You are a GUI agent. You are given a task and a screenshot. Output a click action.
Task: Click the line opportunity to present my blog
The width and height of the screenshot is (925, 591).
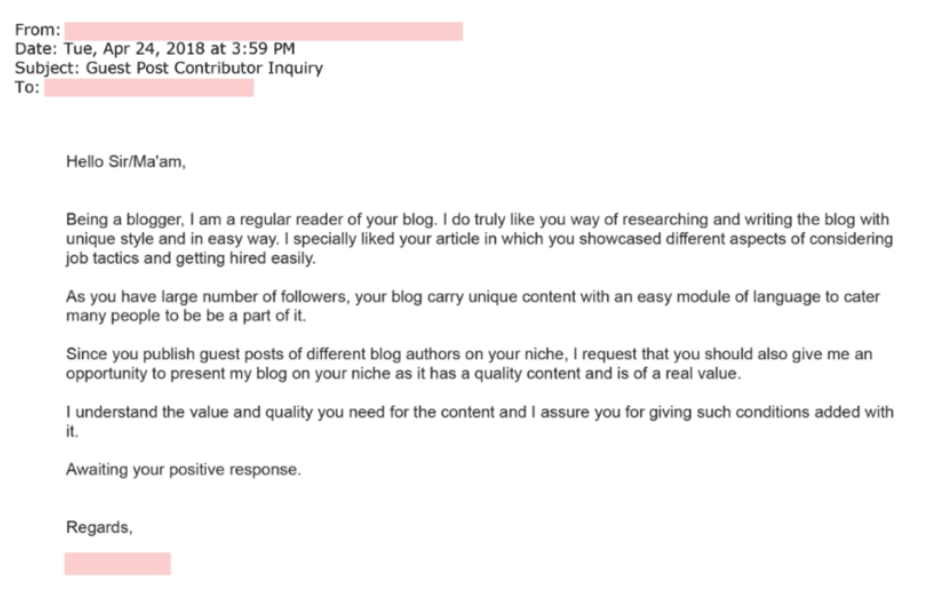pos(404,373)
